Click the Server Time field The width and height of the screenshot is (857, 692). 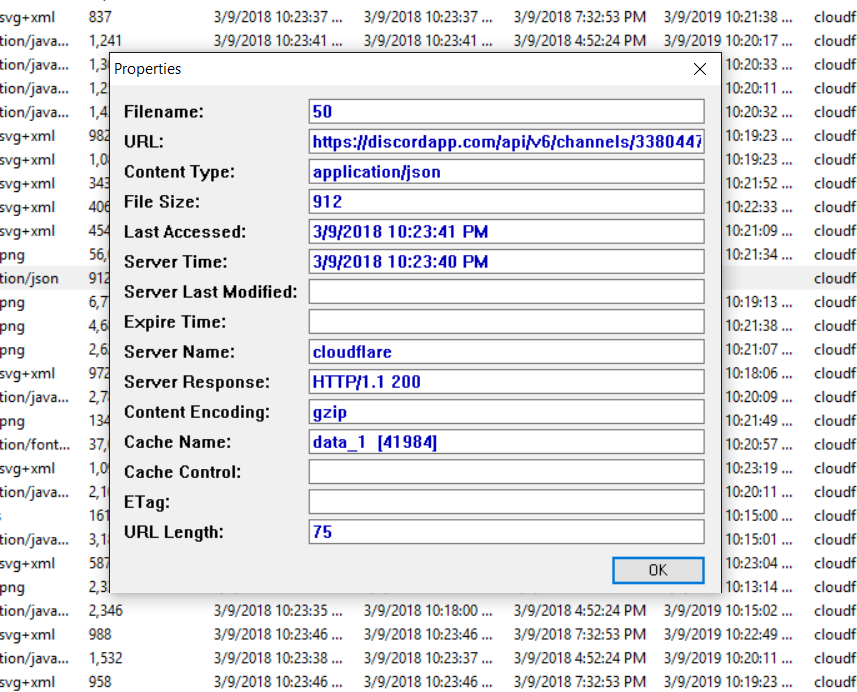tap(505, 261)
